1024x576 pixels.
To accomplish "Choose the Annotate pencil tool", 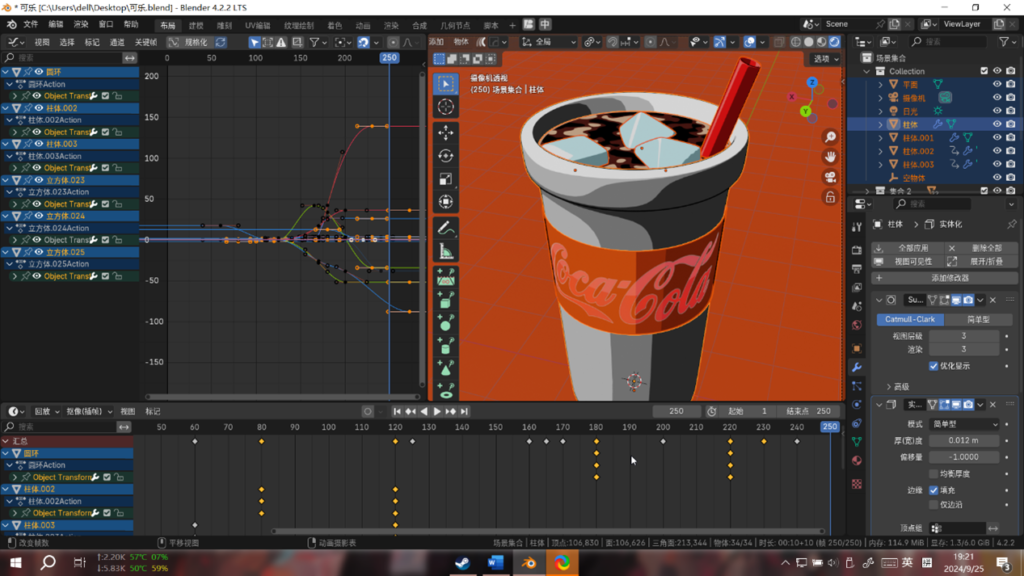I will [446, 229].
